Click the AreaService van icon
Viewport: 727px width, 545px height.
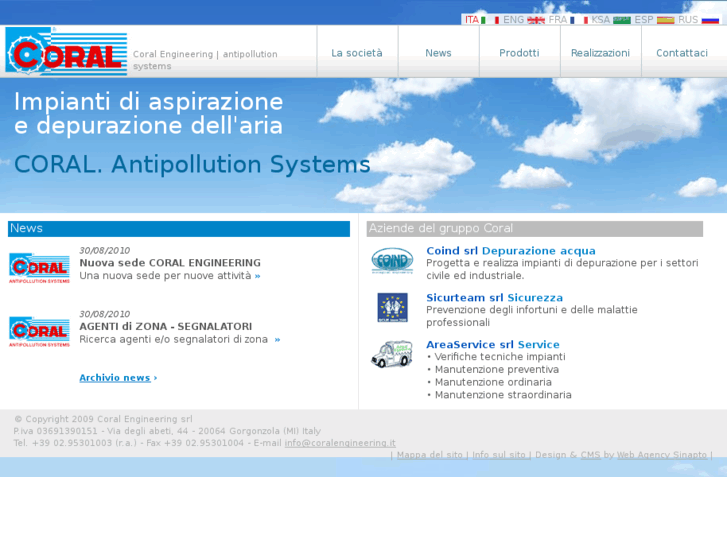click(x=392, y=354)
